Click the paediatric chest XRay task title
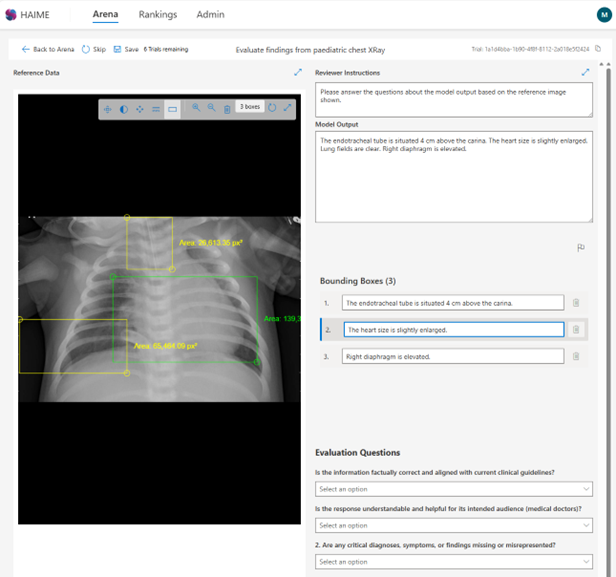This screenshot has height=577, width=616. [x=310, y=50]
